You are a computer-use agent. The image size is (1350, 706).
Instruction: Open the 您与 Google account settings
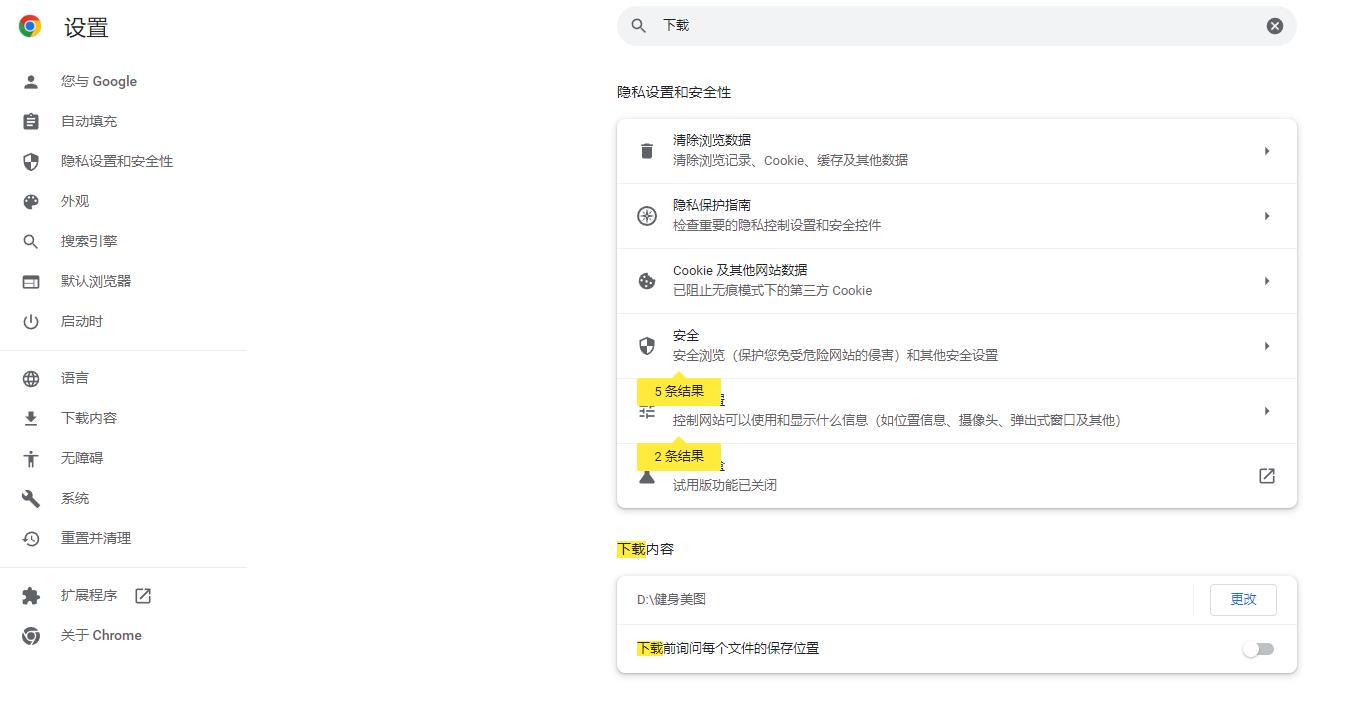point(98,81)
